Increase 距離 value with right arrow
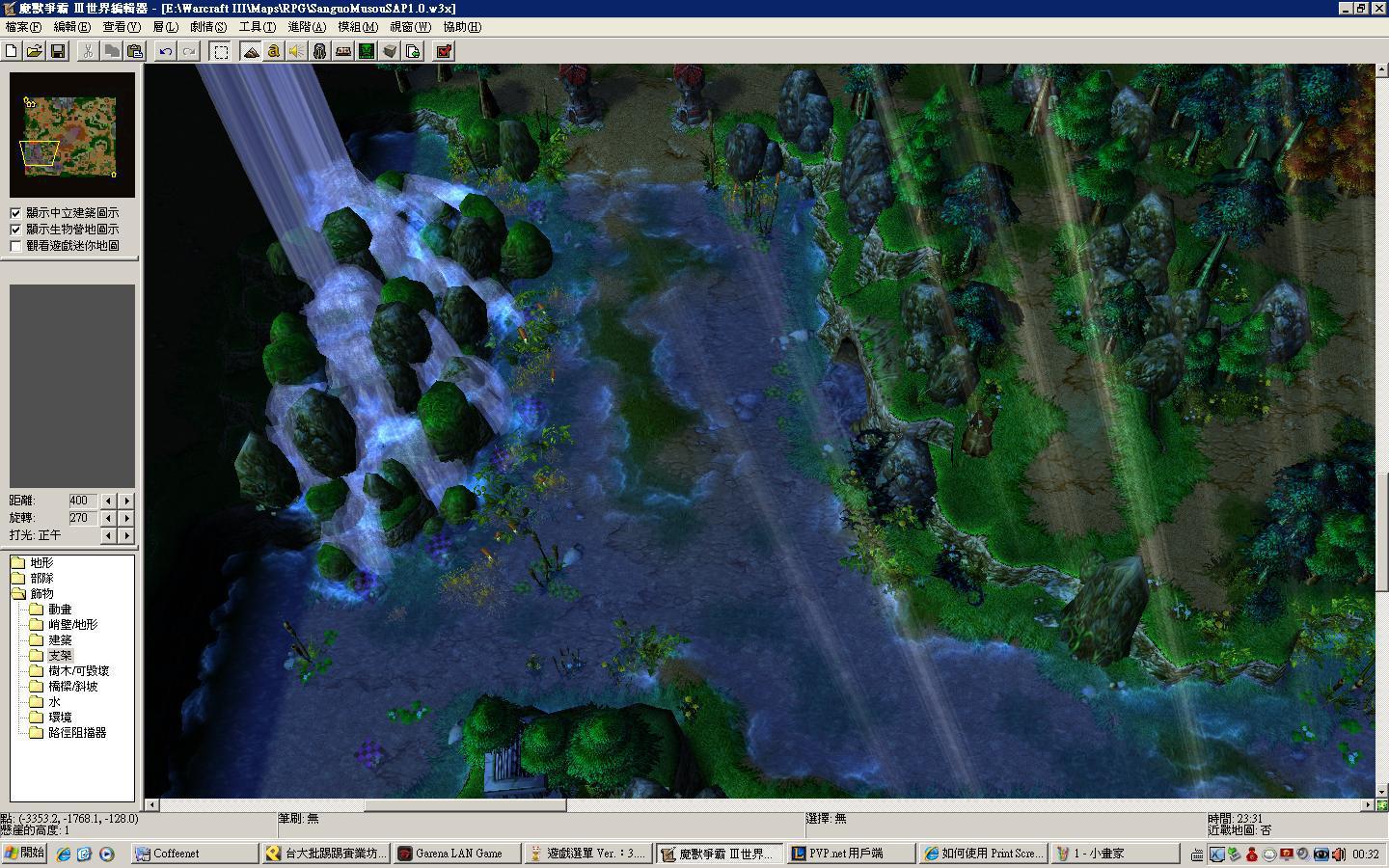Viewport: 1389px width, 868px height. click(126, 501)
